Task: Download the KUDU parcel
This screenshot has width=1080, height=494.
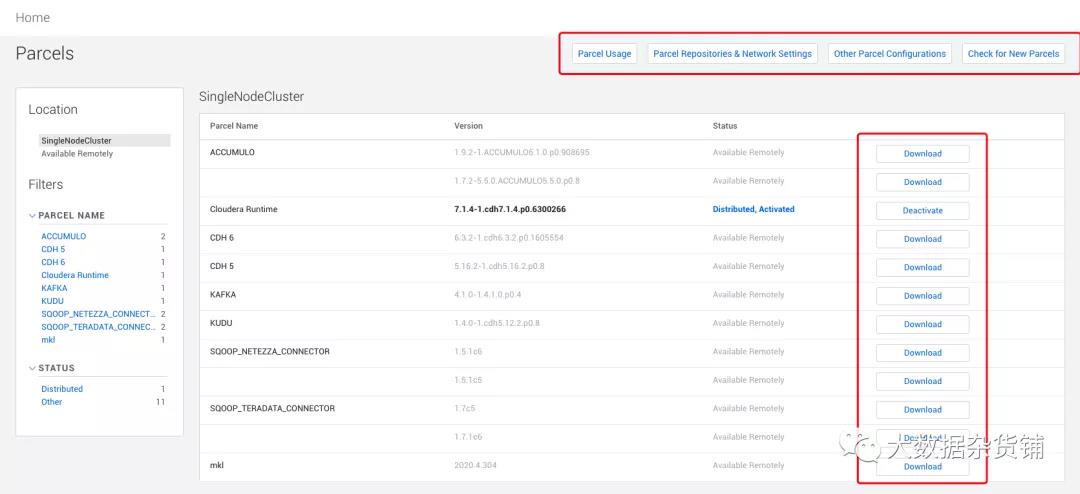Action: point(922,324)
